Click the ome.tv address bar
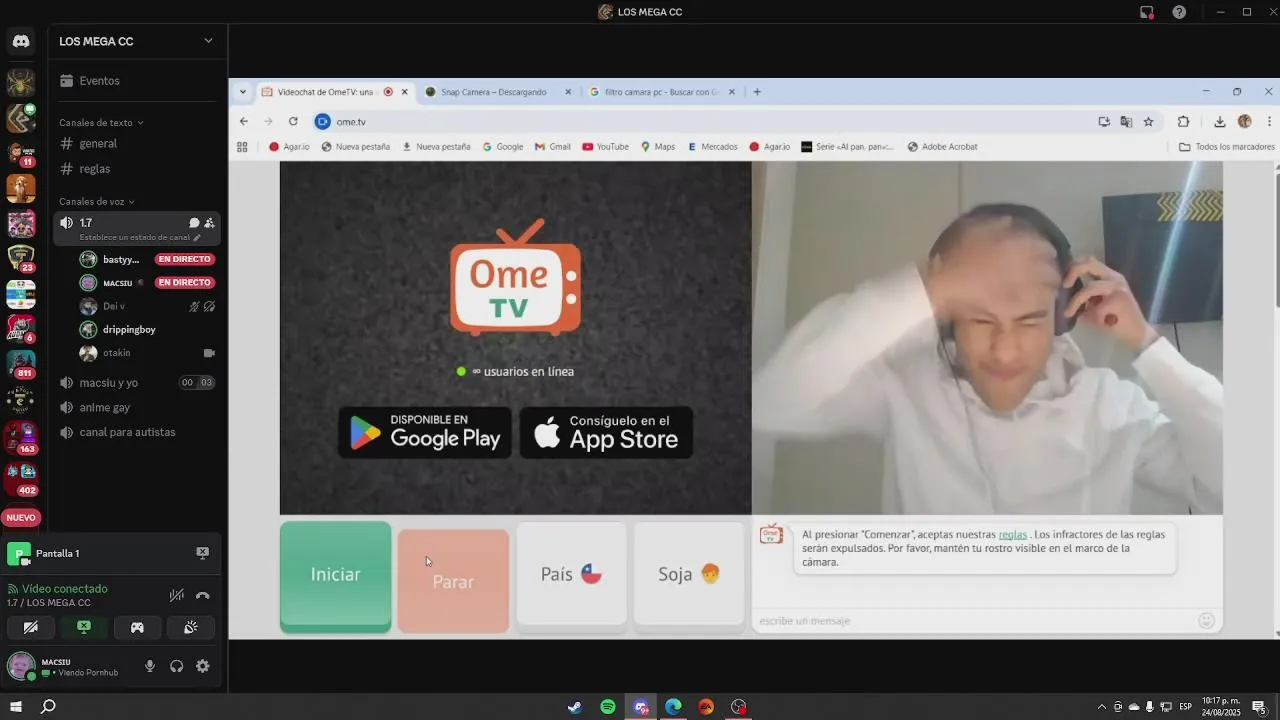The width and height of the screenshot is (1280, 720). 700,121
